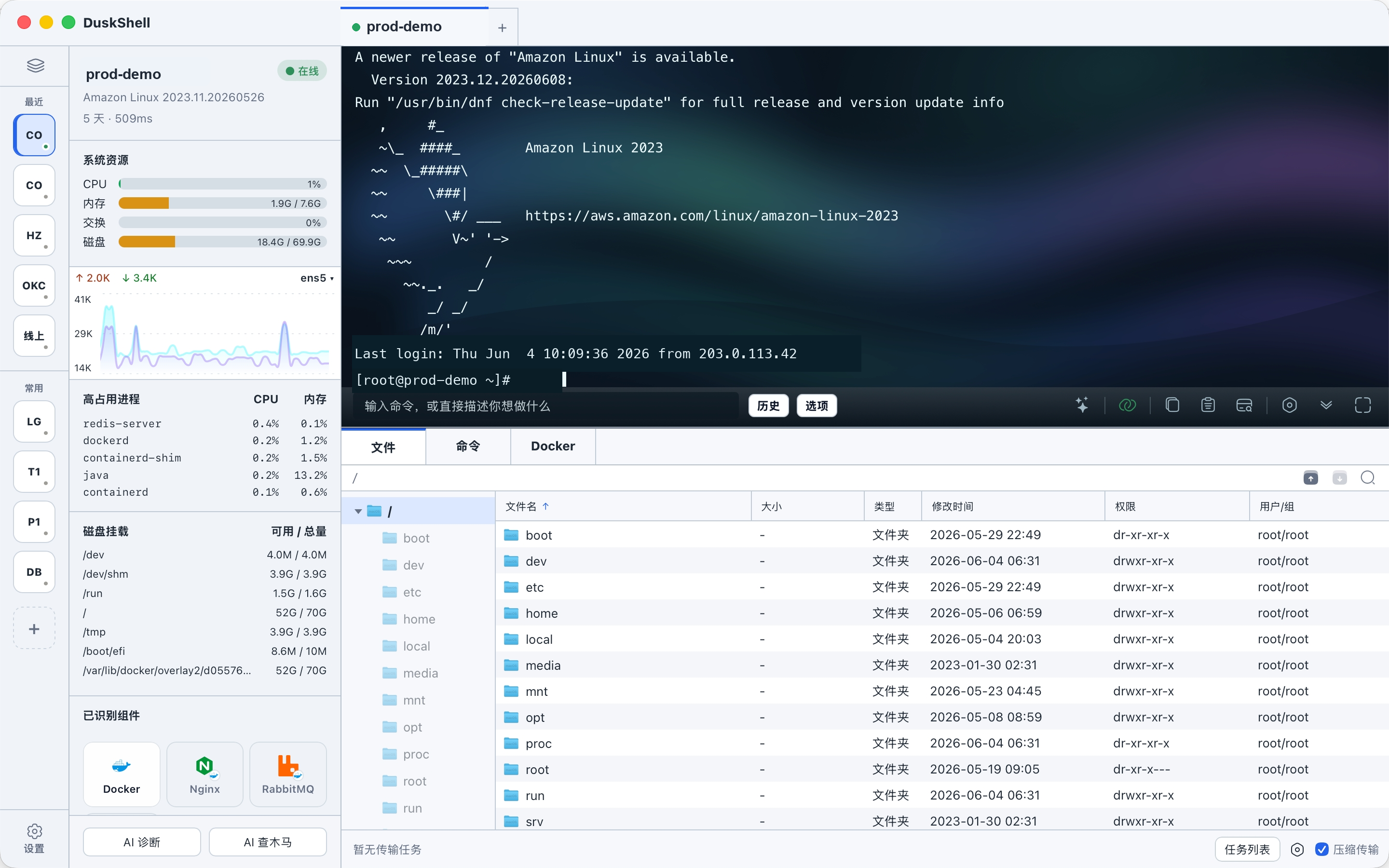Collapse panel with double chevron down icon

(x=1326, y=405)
